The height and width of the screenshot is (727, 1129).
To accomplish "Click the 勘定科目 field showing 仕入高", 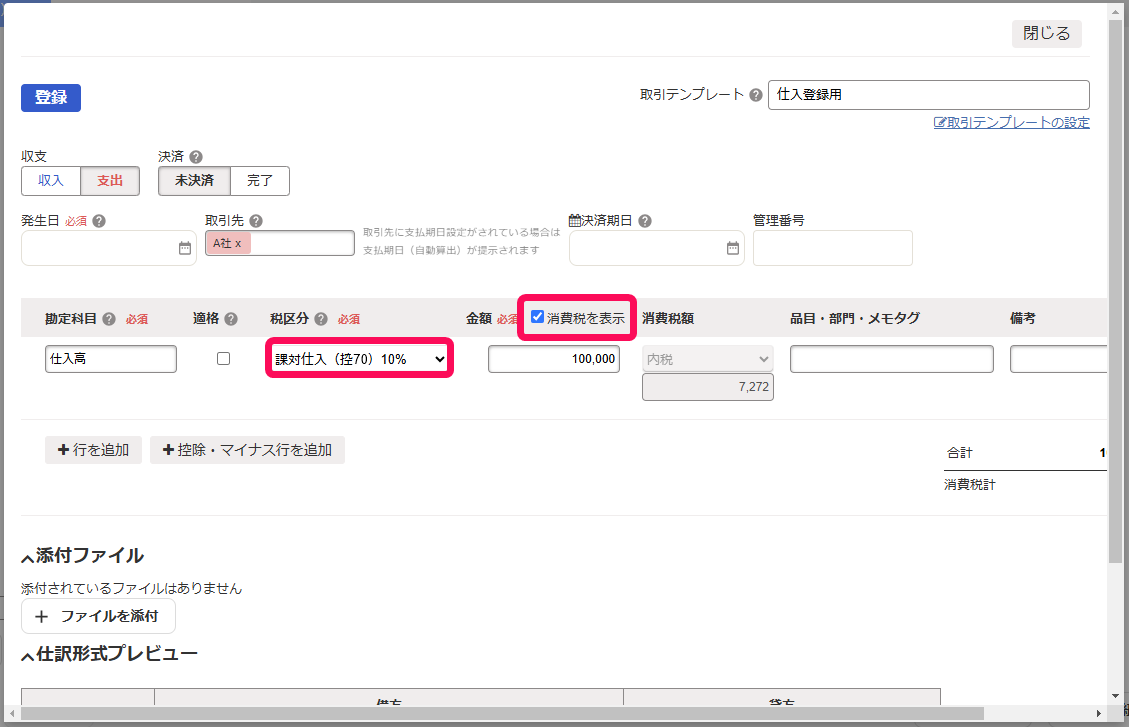I will point(111,358).
